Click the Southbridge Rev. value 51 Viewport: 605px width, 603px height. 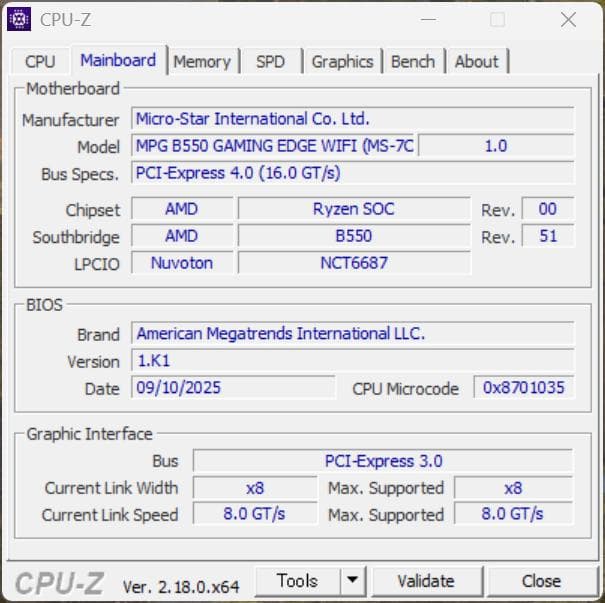tap(548, 236)
